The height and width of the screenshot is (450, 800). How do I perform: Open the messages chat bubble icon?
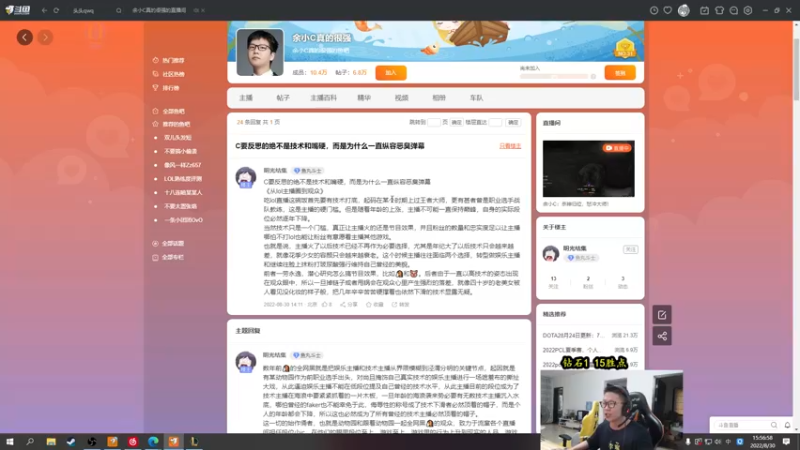click(x=734, y=10)
